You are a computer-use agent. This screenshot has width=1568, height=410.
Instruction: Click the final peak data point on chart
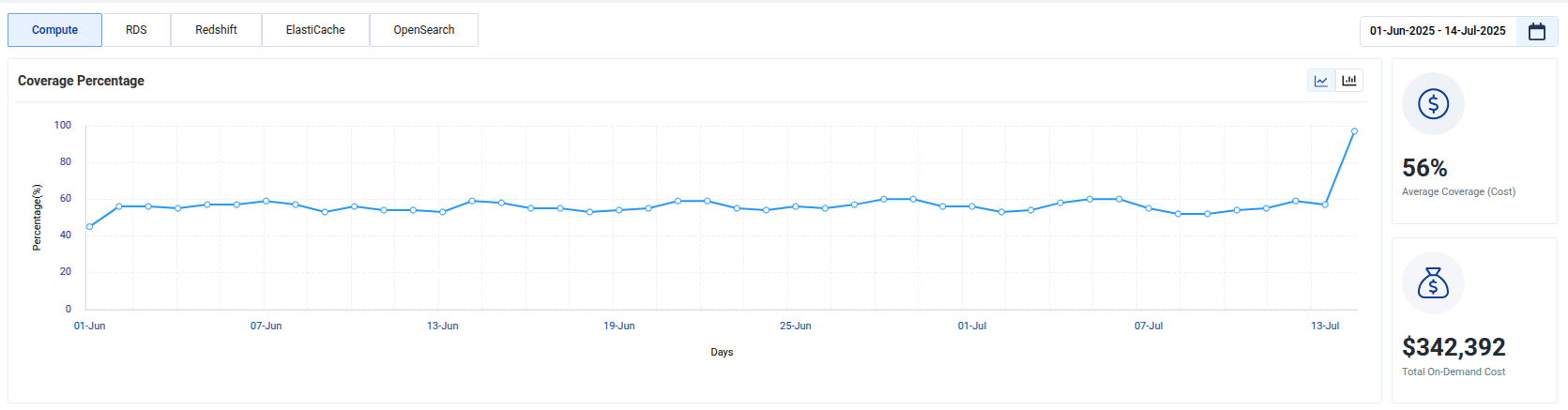click(1354, 131)
